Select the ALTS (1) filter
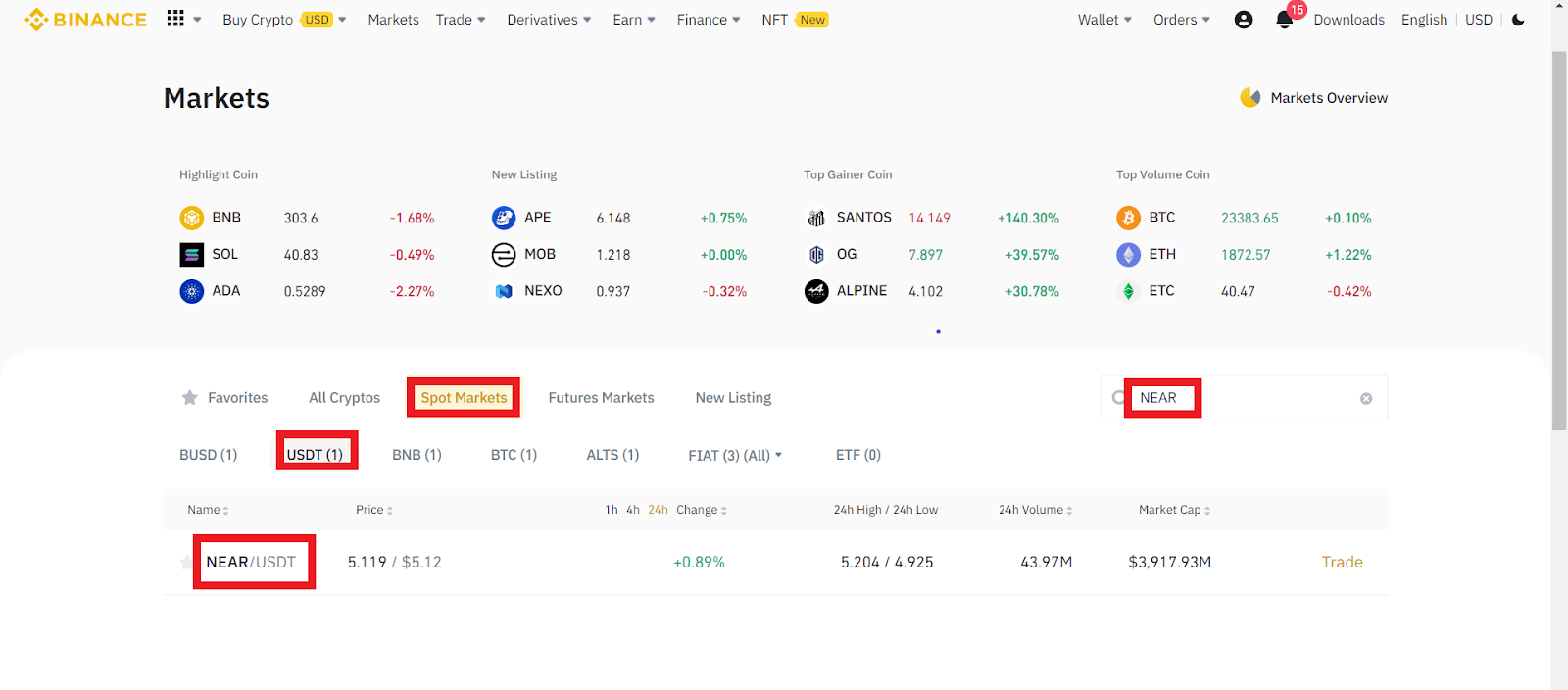1568x690 pixels. point(612,455)
